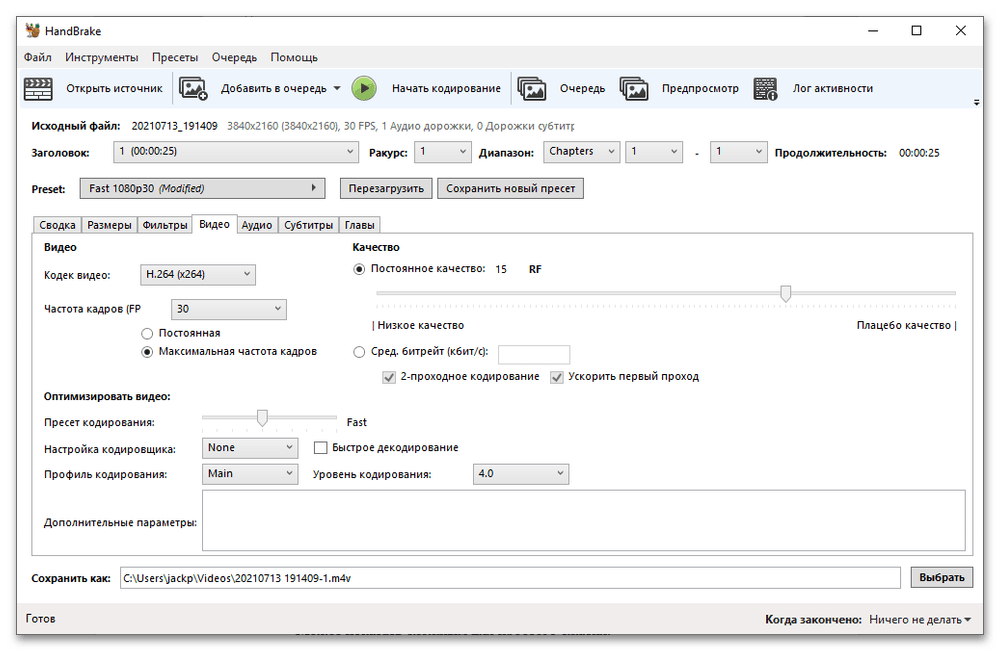Image resolution: width=1000 pixels, height=651 pixels.
Task: Click the Add to Queue picture icon
Action: (x=193, y=89)
